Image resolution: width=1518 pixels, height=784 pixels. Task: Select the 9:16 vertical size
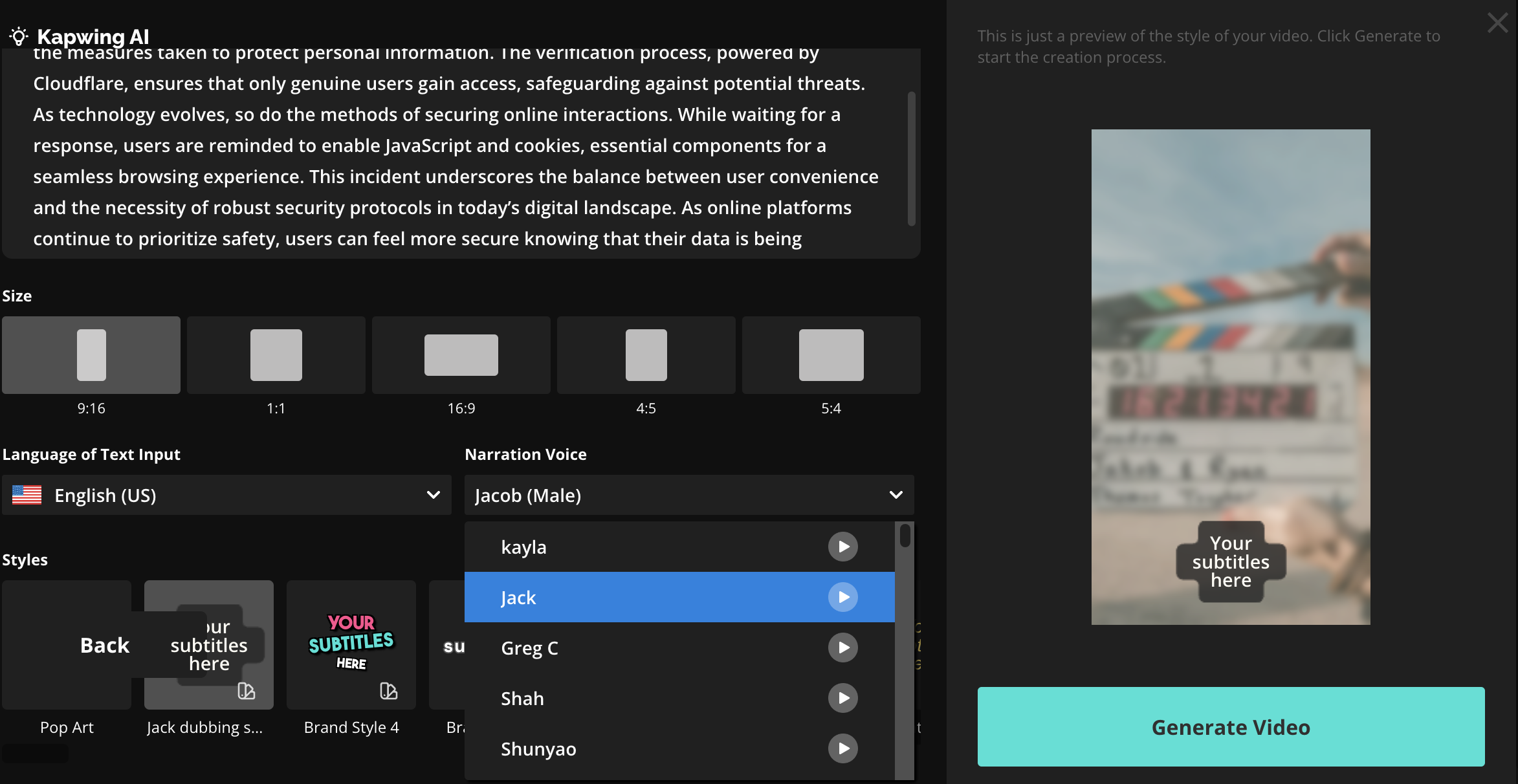(91, 354)
